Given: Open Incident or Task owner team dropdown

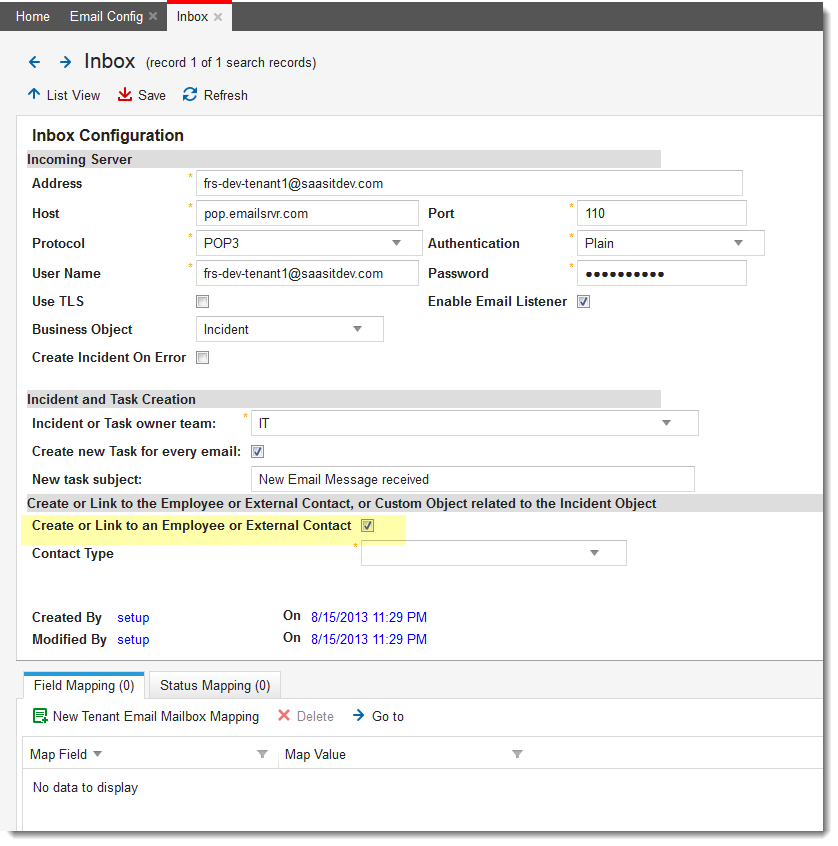Looking at the screenshot, I should tap(666, 423).
